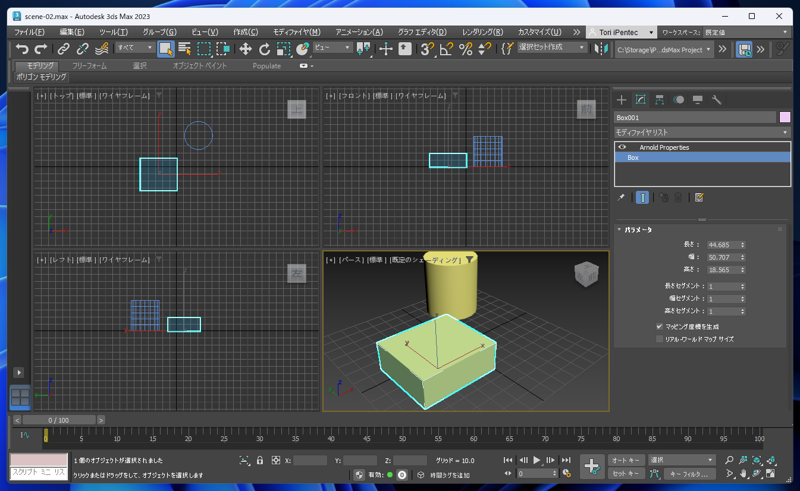Click the large Set Keys button
Viewport: 800px width, 491px height.
592,467
